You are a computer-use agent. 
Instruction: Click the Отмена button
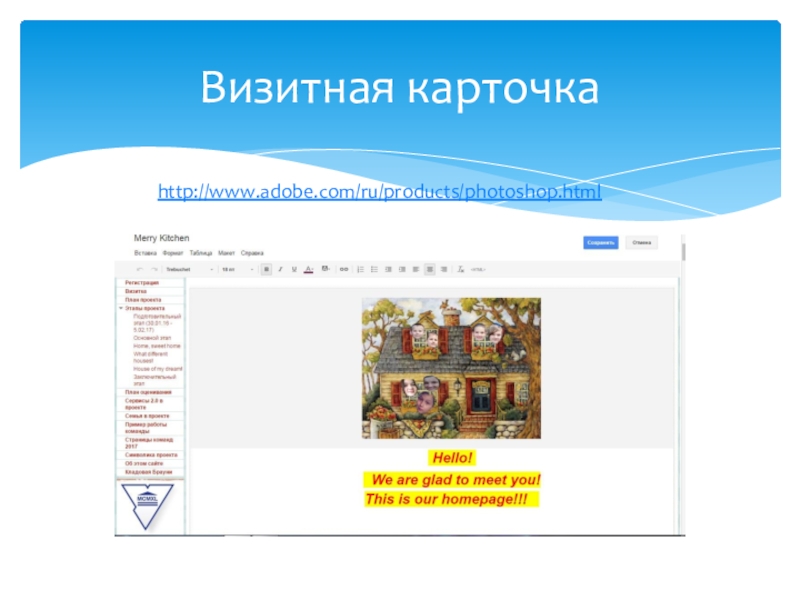pyautogui.click(x=641, y=243)
